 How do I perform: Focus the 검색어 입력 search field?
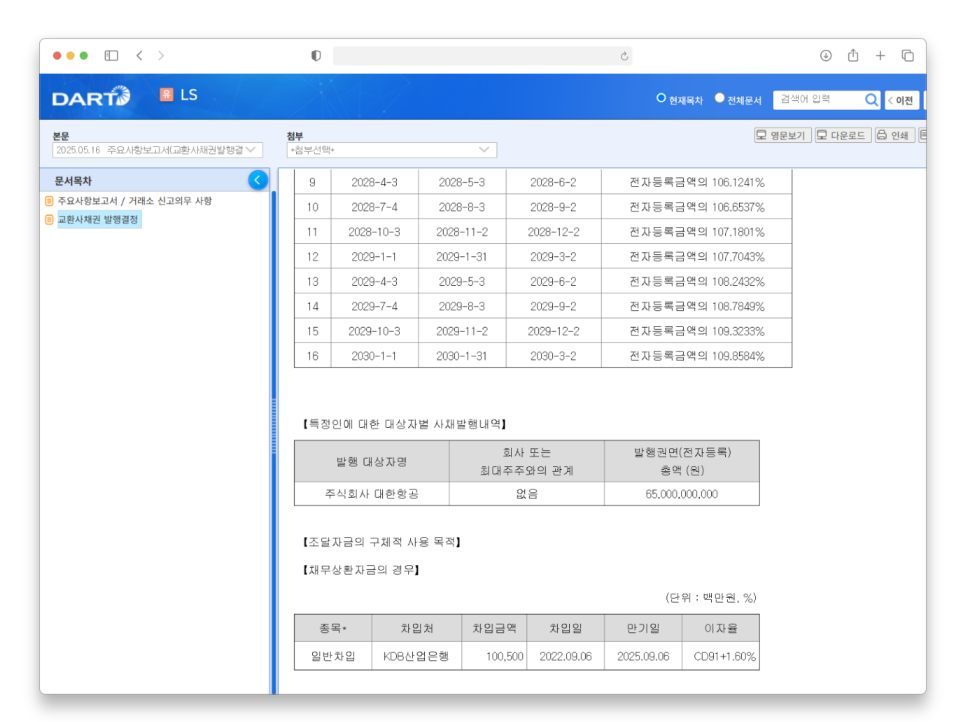(819, 99)
